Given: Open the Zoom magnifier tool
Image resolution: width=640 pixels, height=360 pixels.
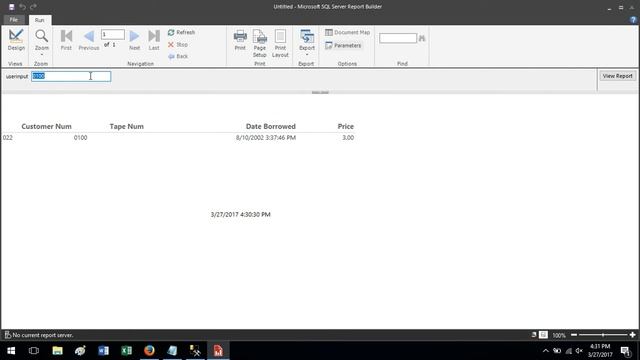Looking at the screenshot, I should tap(41, 41).
